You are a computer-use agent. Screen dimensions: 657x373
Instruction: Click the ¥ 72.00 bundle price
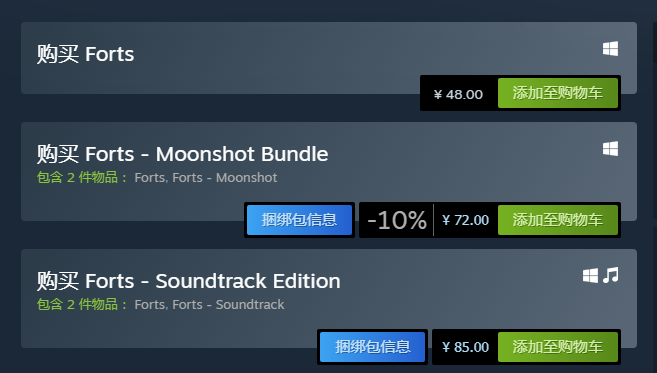(x=466, y=220)
